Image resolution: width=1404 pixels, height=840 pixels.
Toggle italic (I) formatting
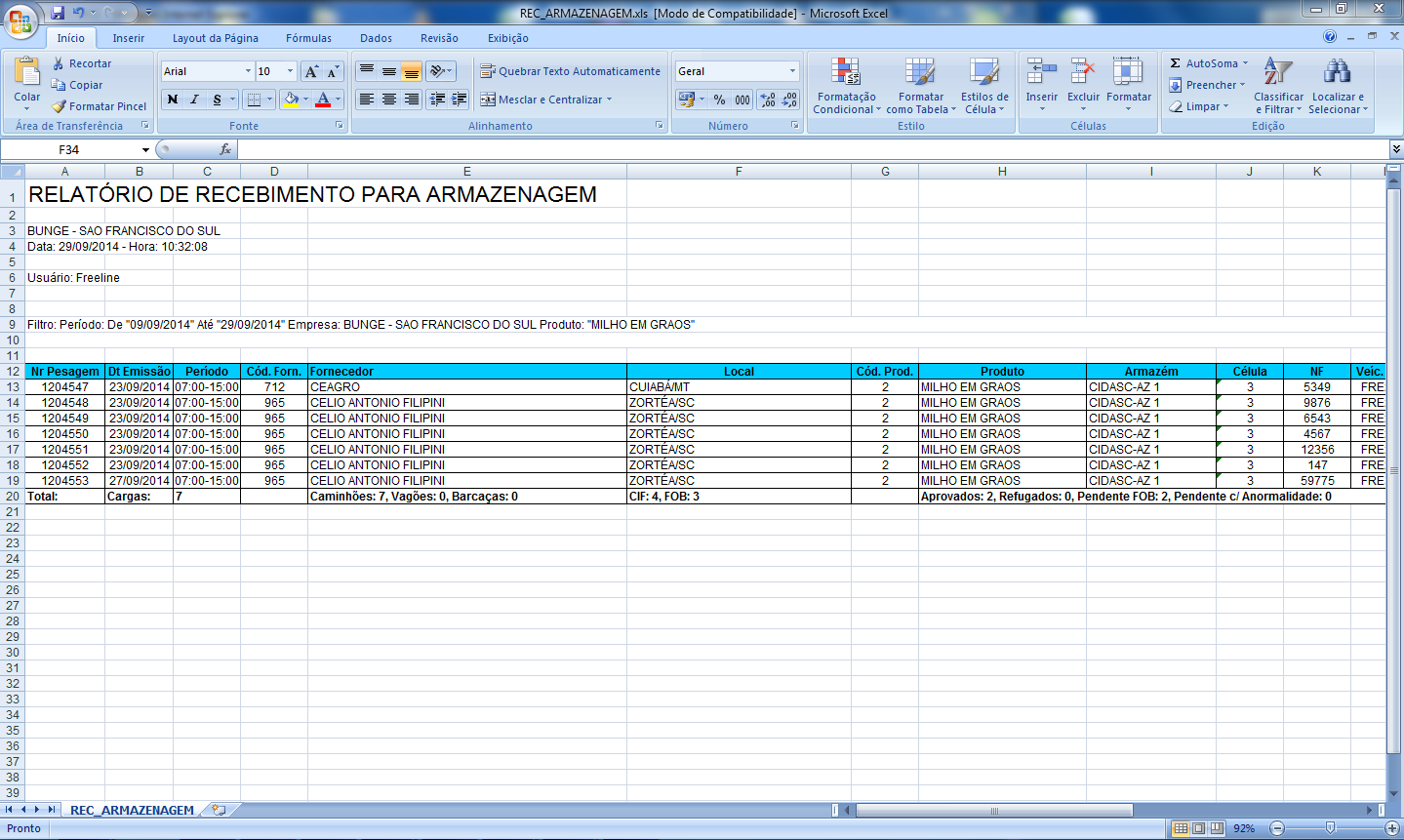(194, 100)
